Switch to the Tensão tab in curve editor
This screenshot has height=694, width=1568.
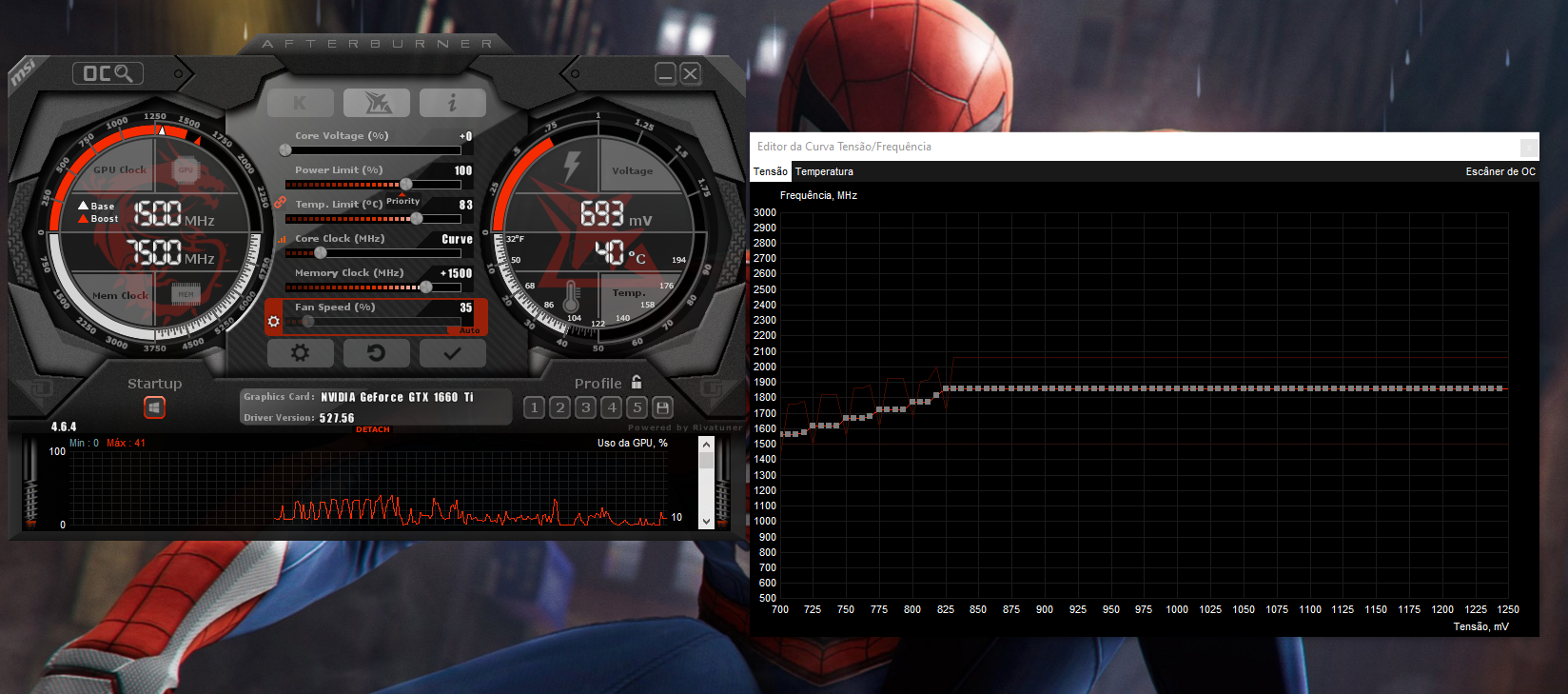tap(771, 171)
